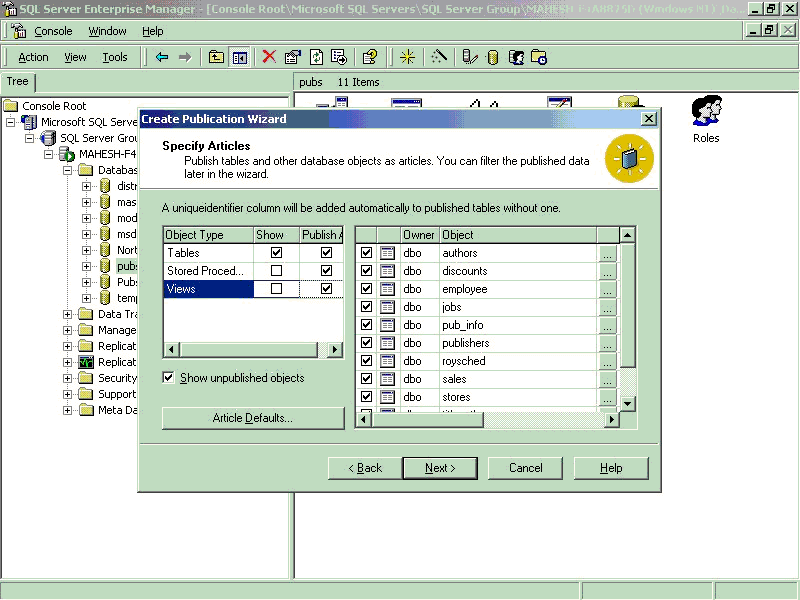Click the back arrow in the toolbar
The height and width of the screenshot is (600, 800).
coord(162,57)
